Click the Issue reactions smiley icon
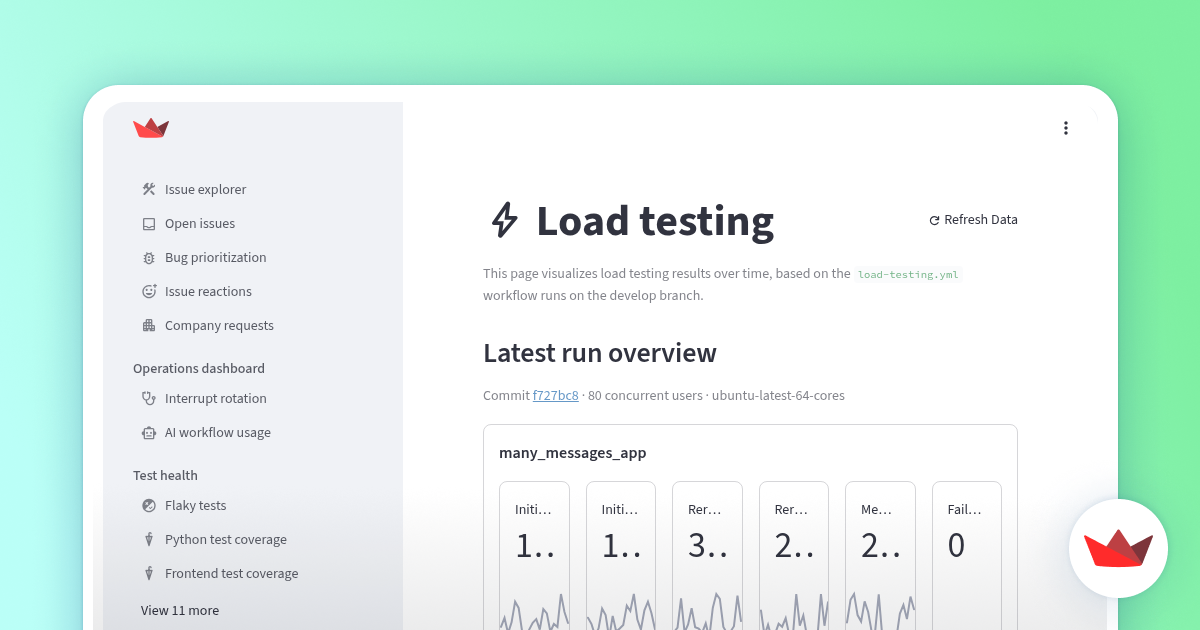The width and height of the screenshot is (1200, 630). [149, 291]
